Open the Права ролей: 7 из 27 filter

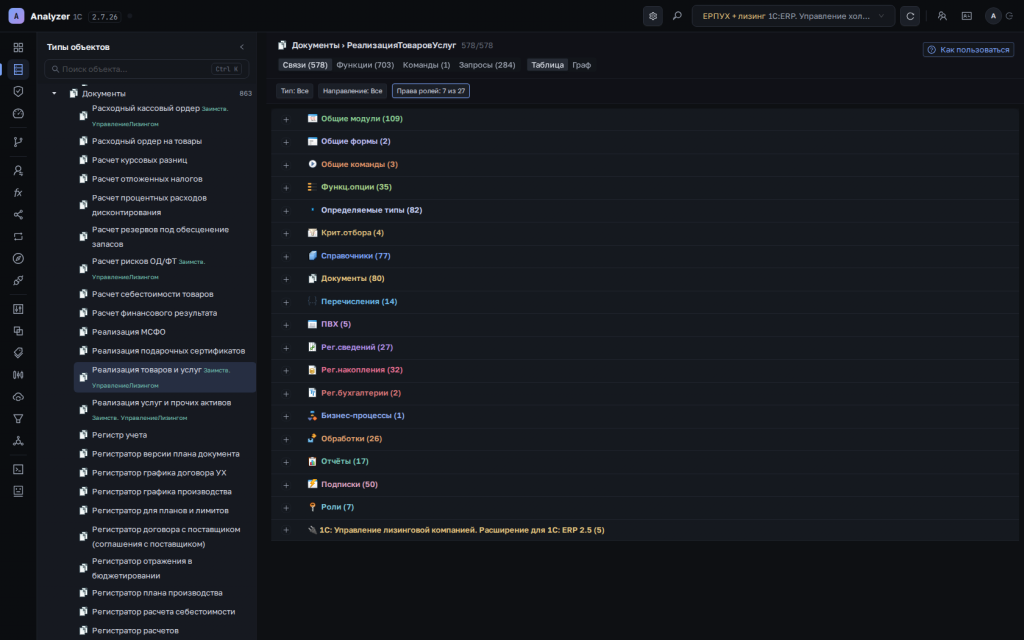tap(431, 91)
